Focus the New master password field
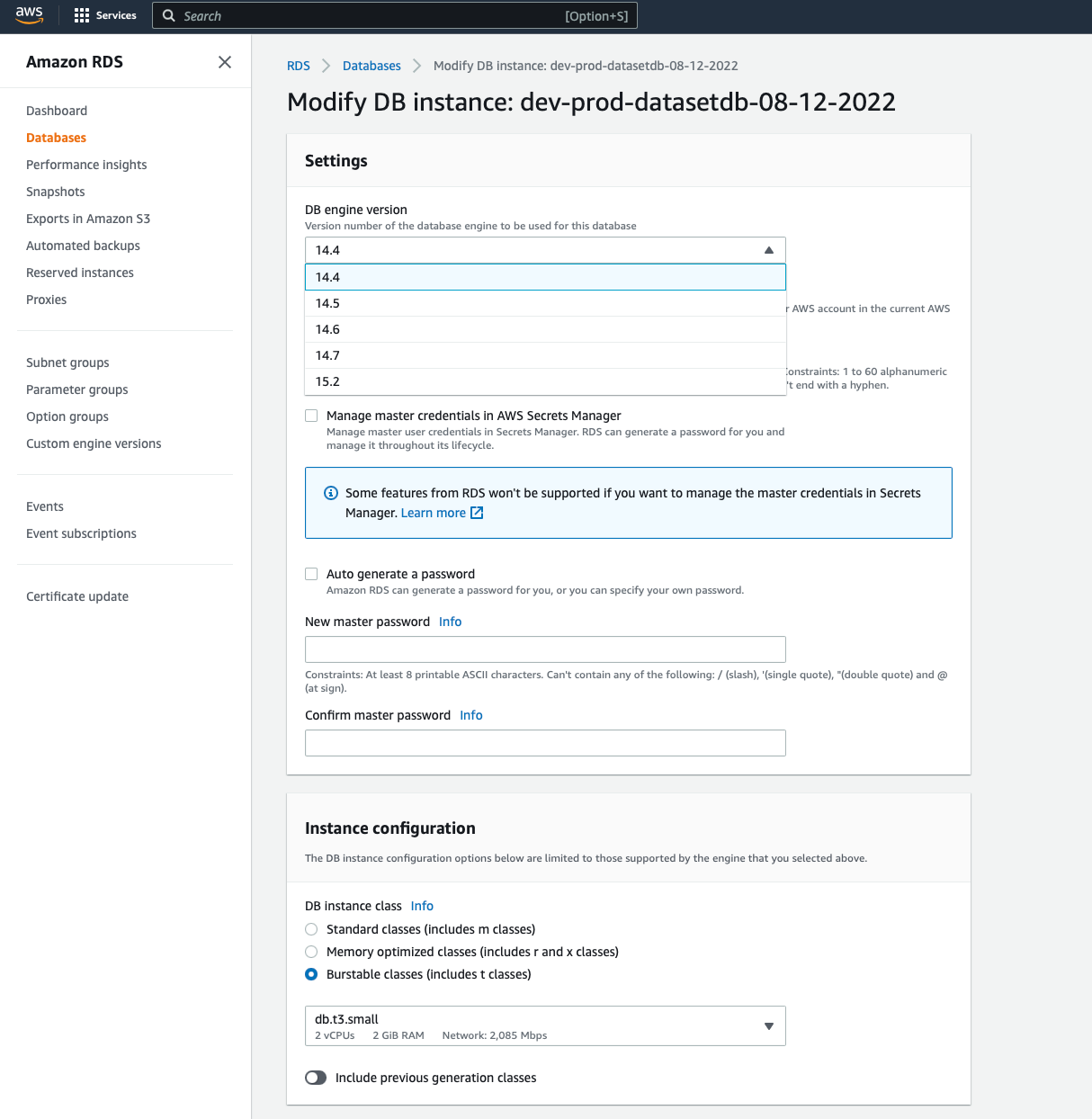 click(x=545, y=649)
